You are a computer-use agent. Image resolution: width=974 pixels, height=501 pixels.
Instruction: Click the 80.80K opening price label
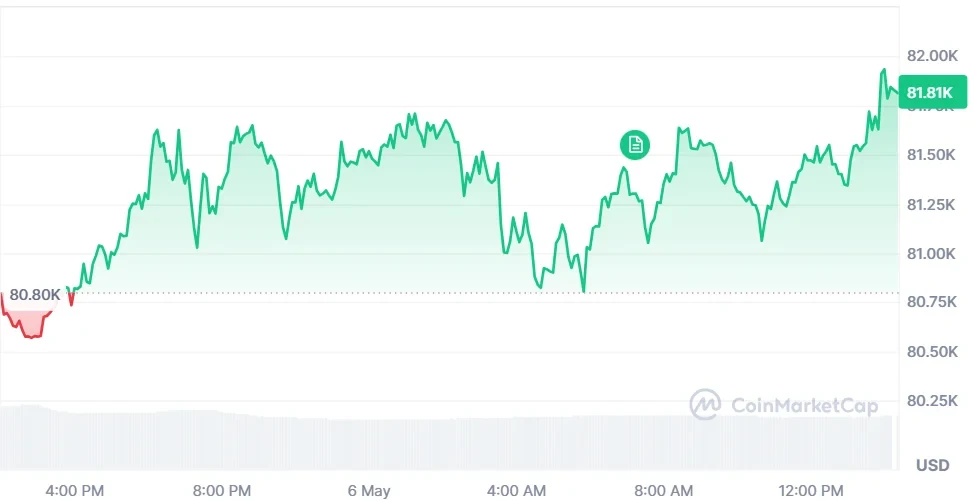[x=35, y=295]
